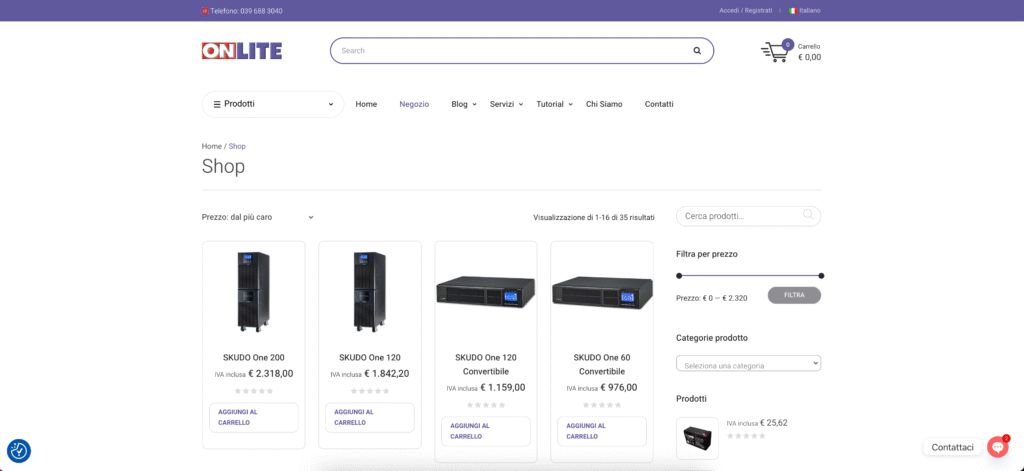
Task: Open the chat bubble icon
Action: point(997,447)
